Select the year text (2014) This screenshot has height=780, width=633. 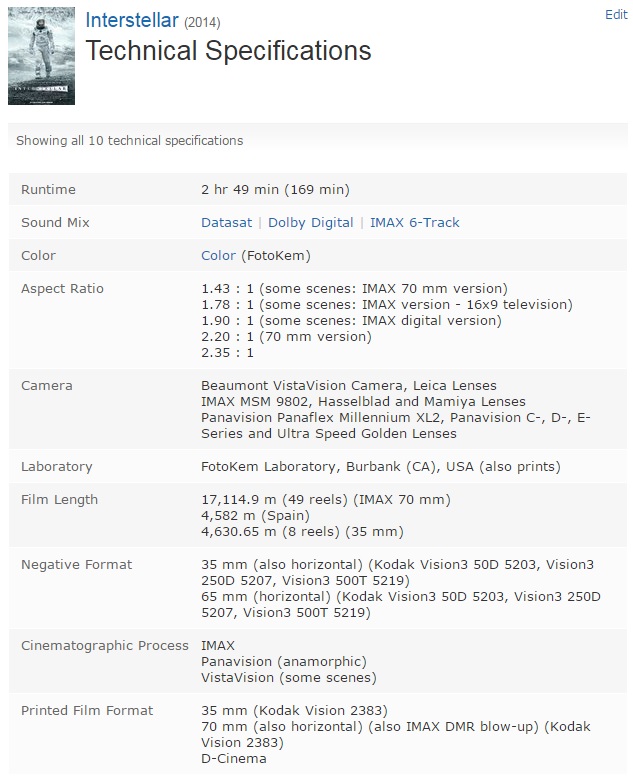(x=202, y=22)
